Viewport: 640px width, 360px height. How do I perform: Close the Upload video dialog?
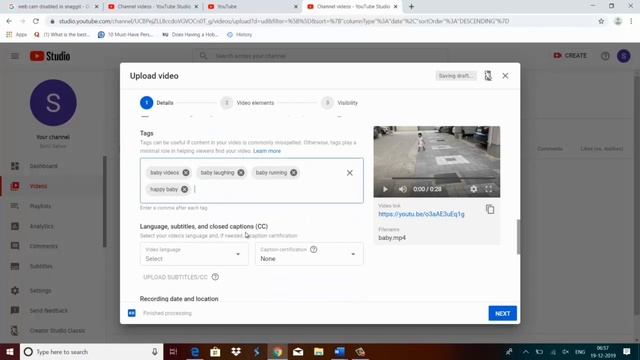tap(505, 76)
